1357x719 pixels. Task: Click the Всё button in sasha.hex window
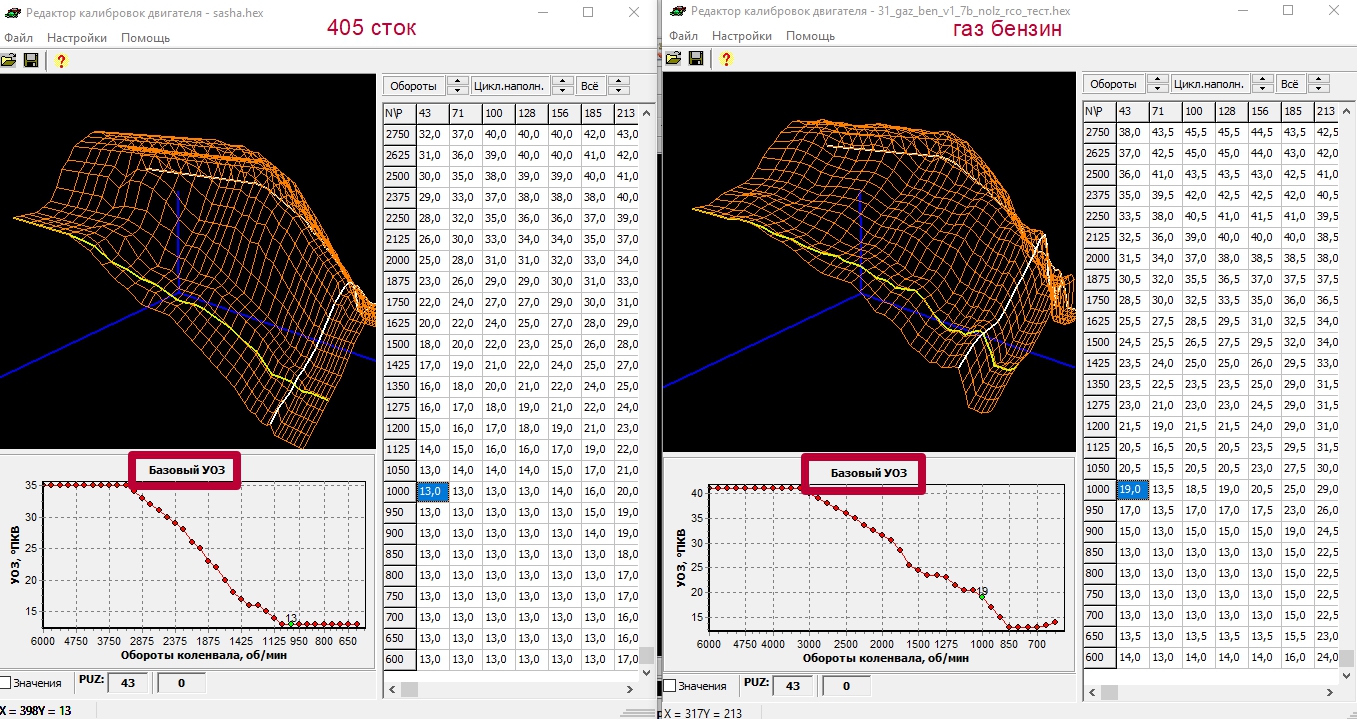tap(591, 86)
